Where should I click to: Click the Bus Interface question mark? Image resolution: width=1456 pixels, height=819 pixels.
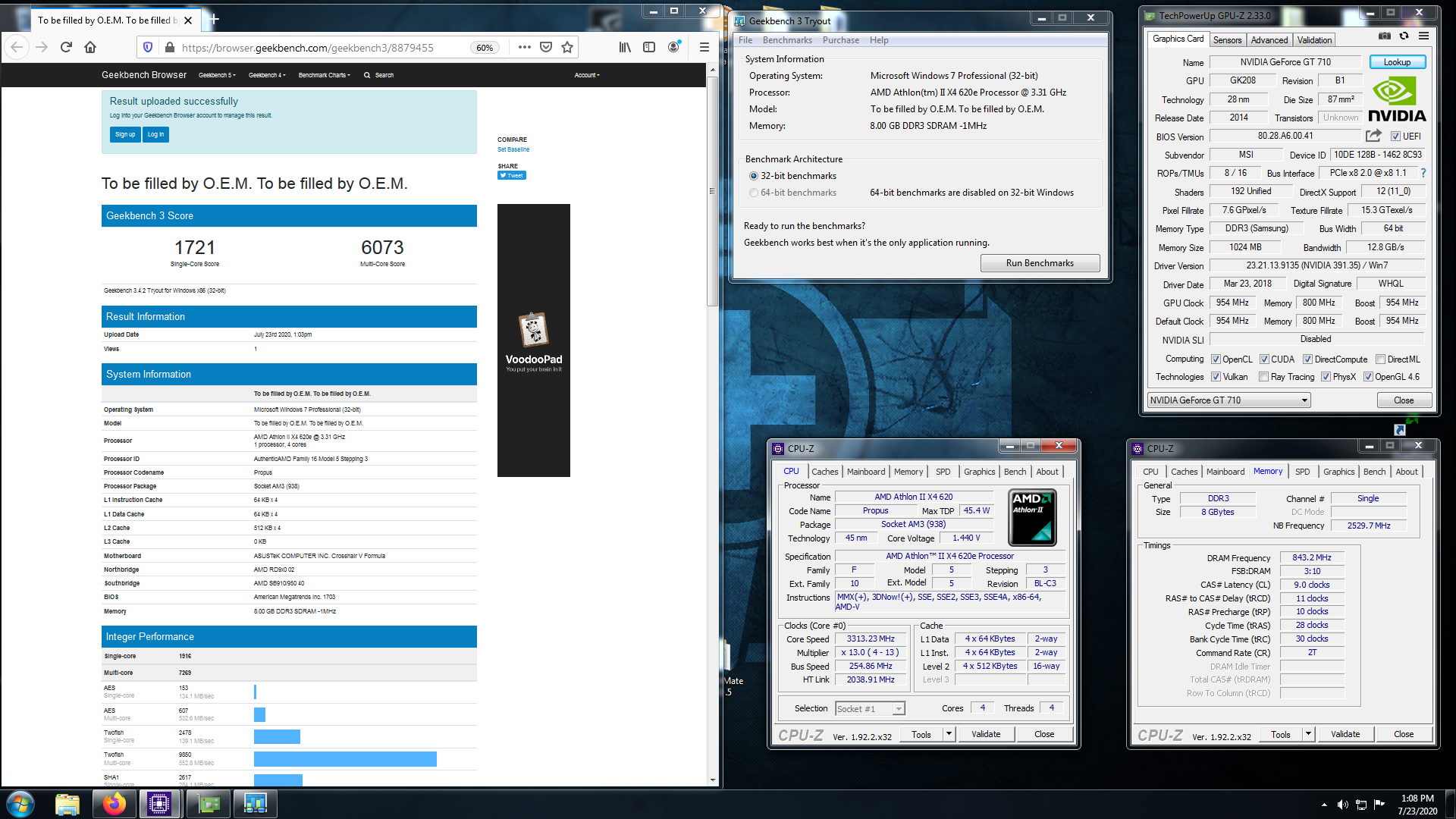[x=1423, y=173]
